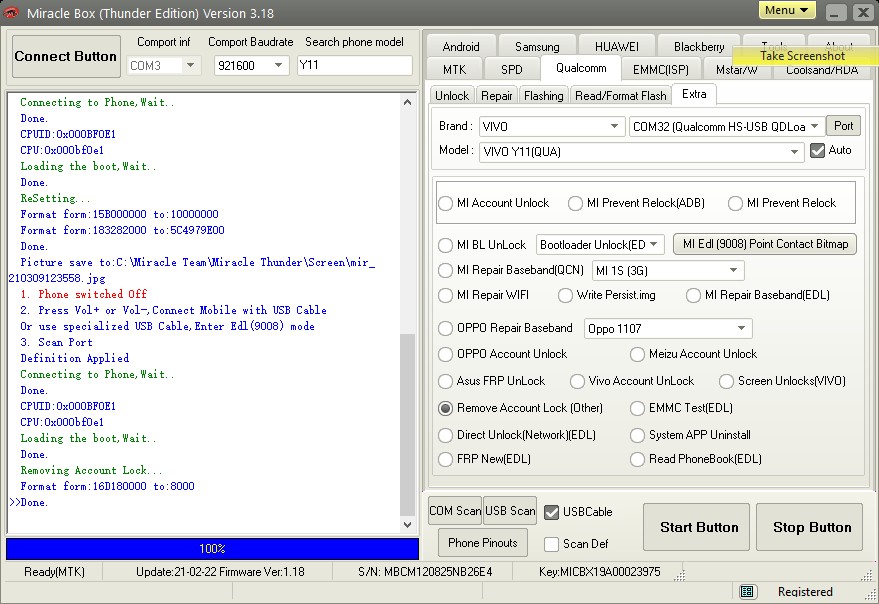Select MI BL UnLock radio button
Screen dimensions: 879x604
445,245
